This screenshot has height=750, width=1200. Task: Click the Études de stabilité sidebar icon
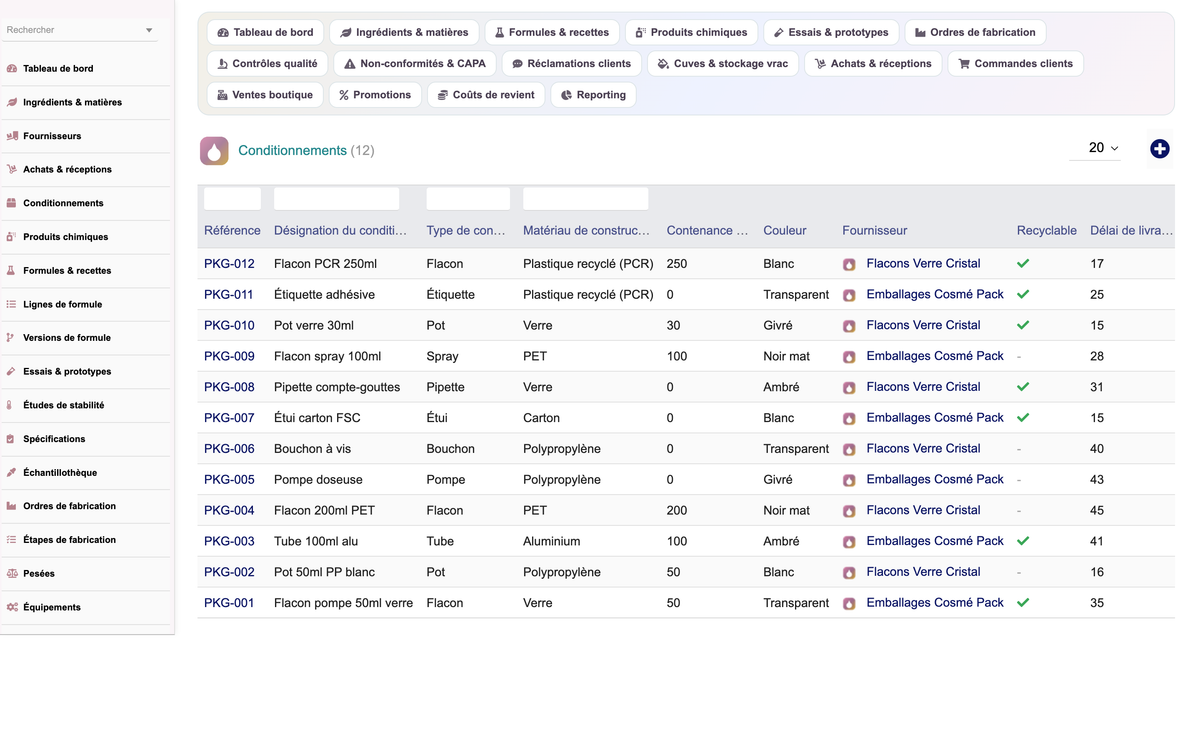(12, 405)
